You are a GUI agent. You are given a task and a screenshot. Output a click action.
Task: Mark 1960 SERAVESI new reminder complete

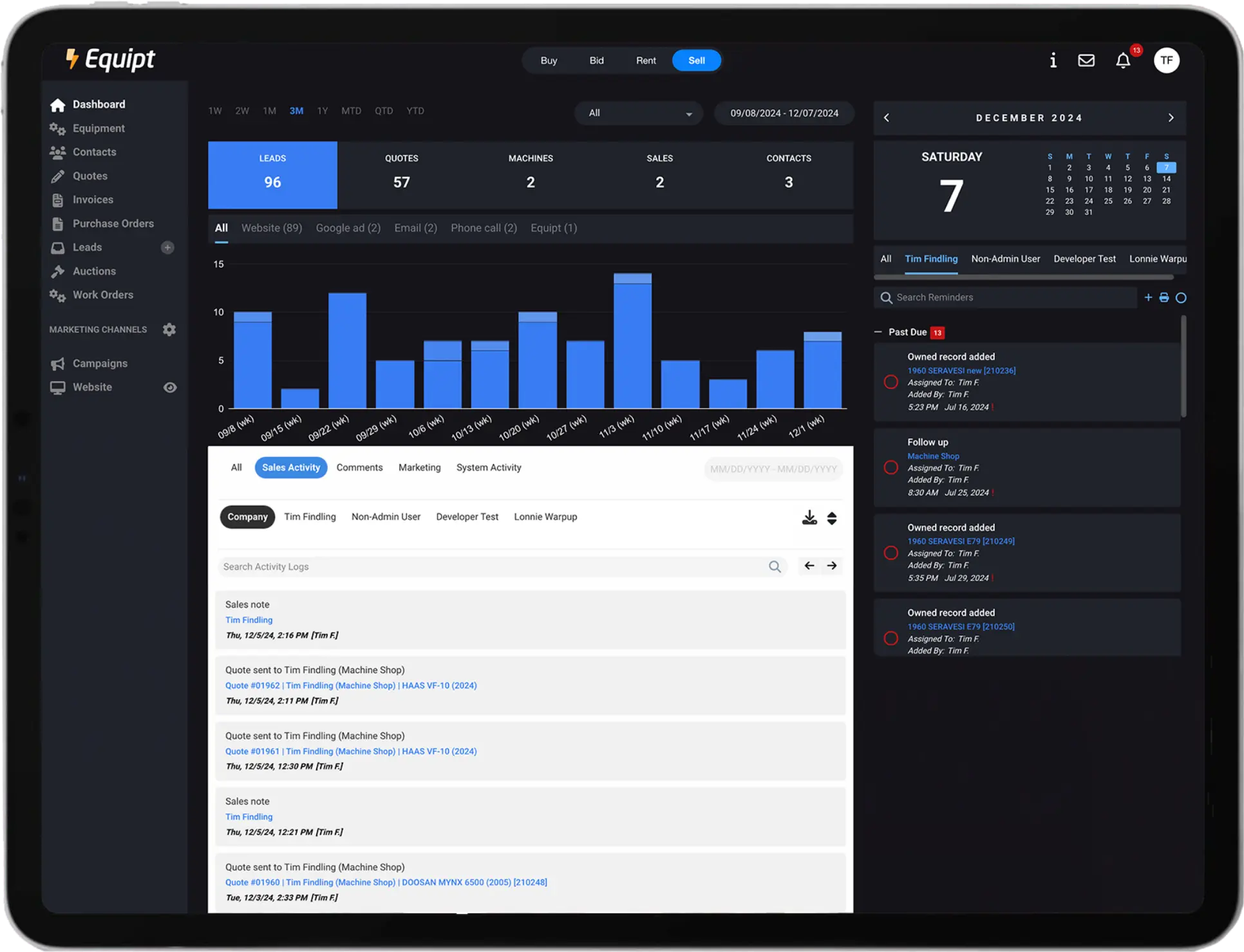tap(891, 382)
